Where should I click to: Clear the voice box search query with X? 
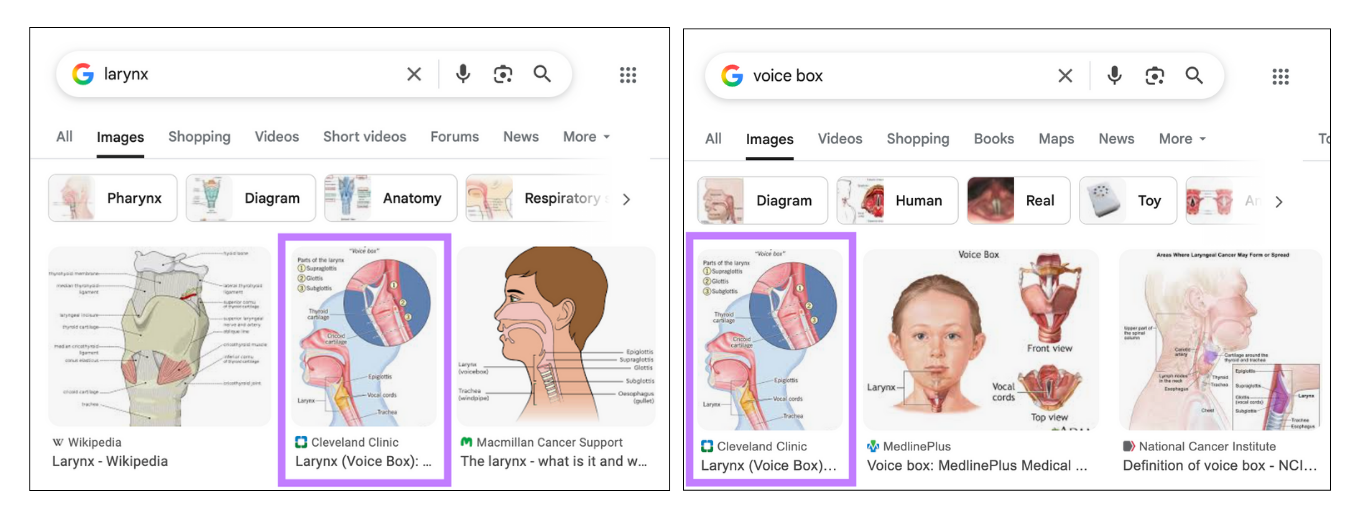tap(1065, 76)
